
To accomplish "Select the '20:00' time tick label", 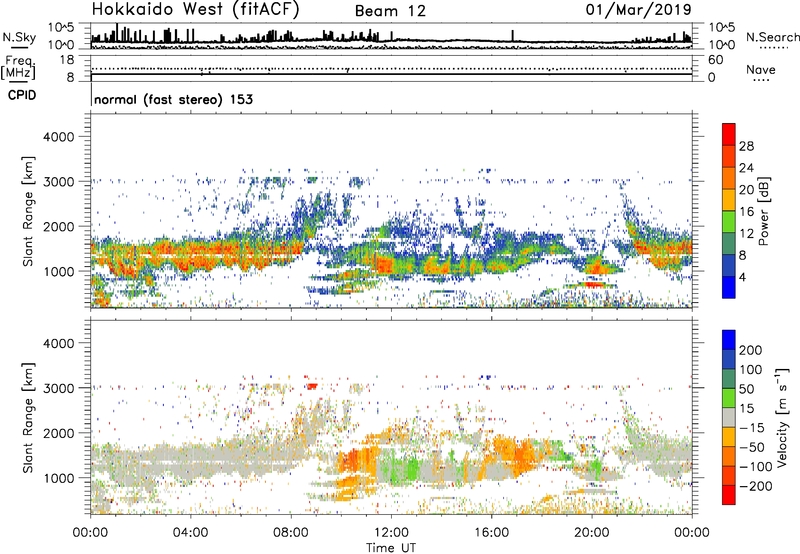I will pos(591,533).
